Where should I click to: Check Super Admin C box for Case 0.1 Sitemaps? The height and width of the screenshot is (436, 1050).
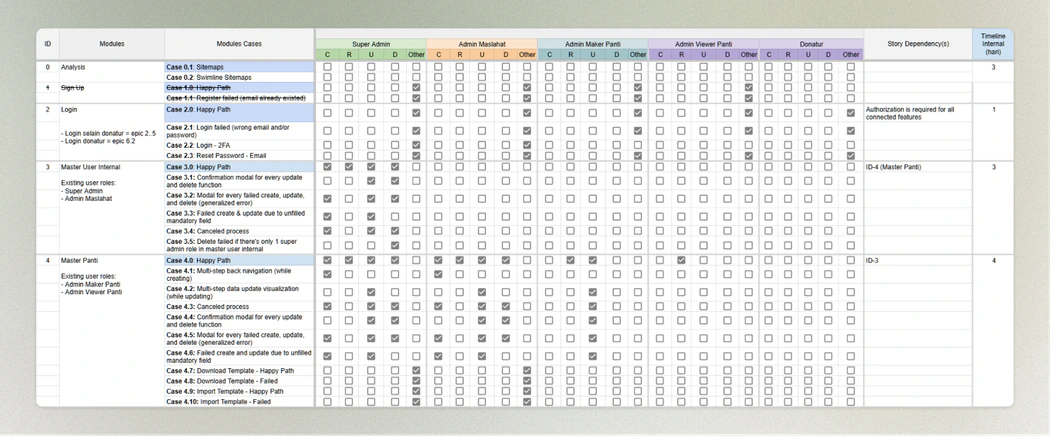[327, 67]
